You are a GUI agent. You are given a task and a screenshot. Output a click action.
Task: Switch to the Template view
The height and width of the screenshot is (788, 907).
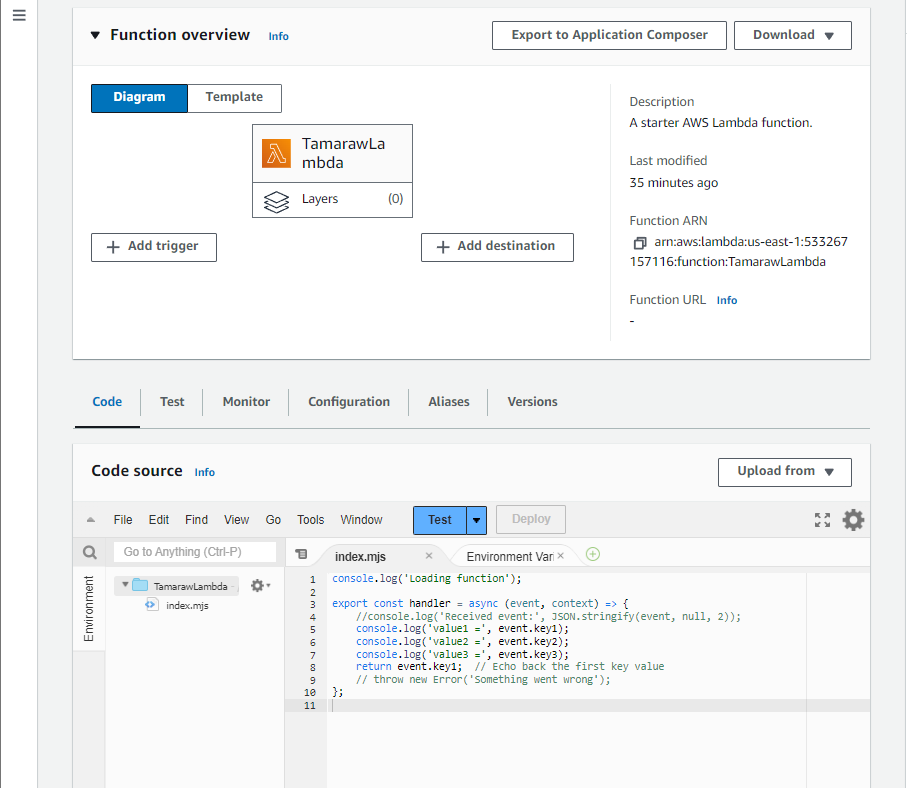(234, 98)
